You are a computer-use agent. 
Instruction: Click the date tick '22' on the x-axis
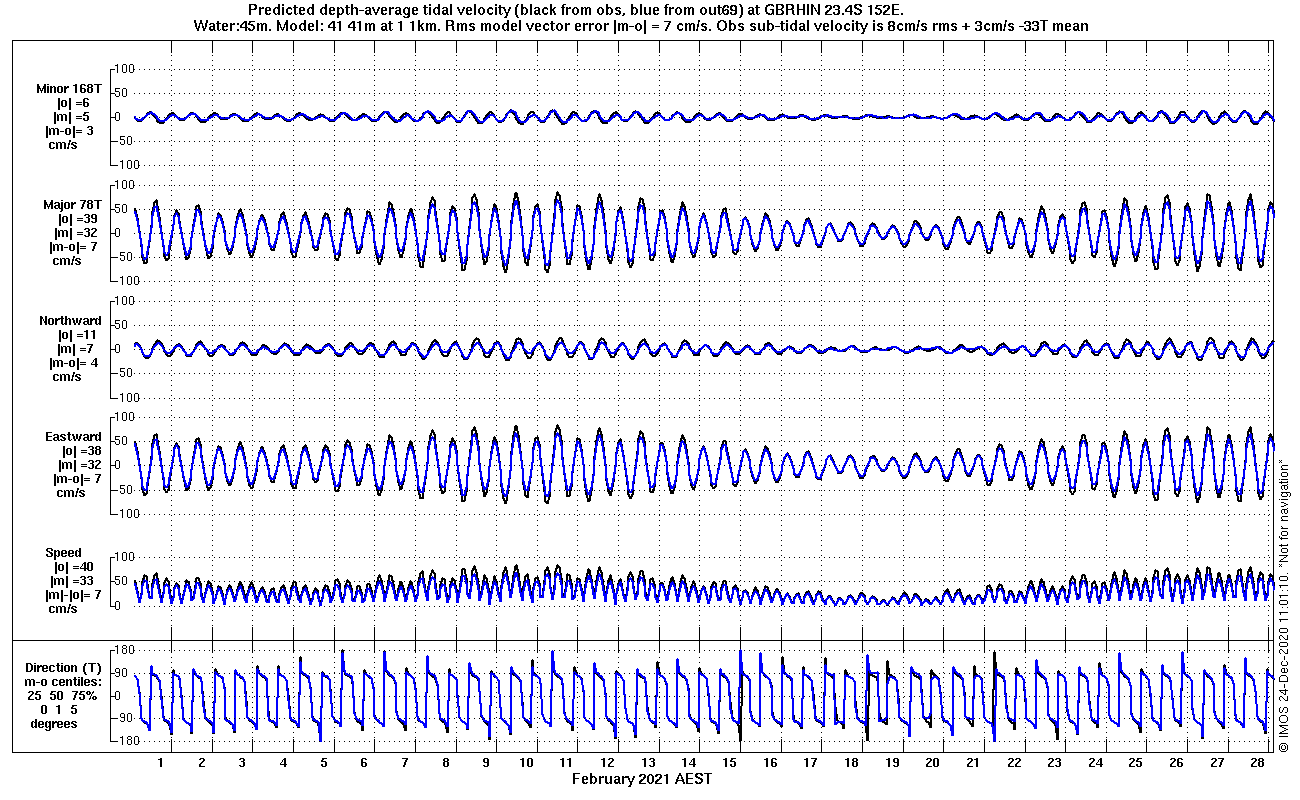pos(1014,762)
